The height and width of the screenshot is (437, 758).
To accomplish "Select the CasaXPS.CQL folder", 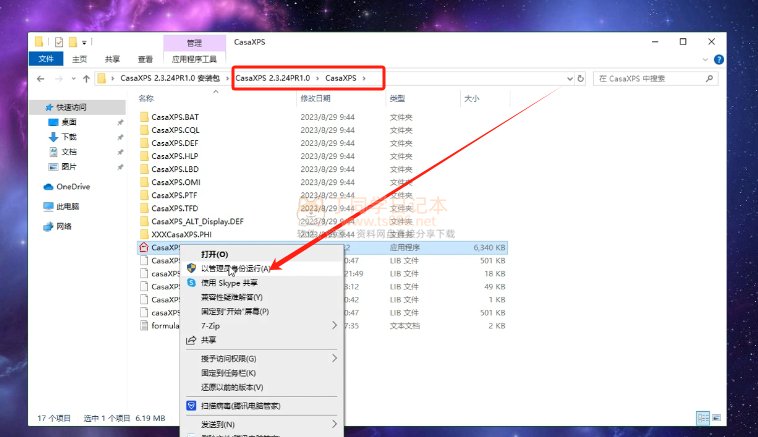I will tap(175, 130).
